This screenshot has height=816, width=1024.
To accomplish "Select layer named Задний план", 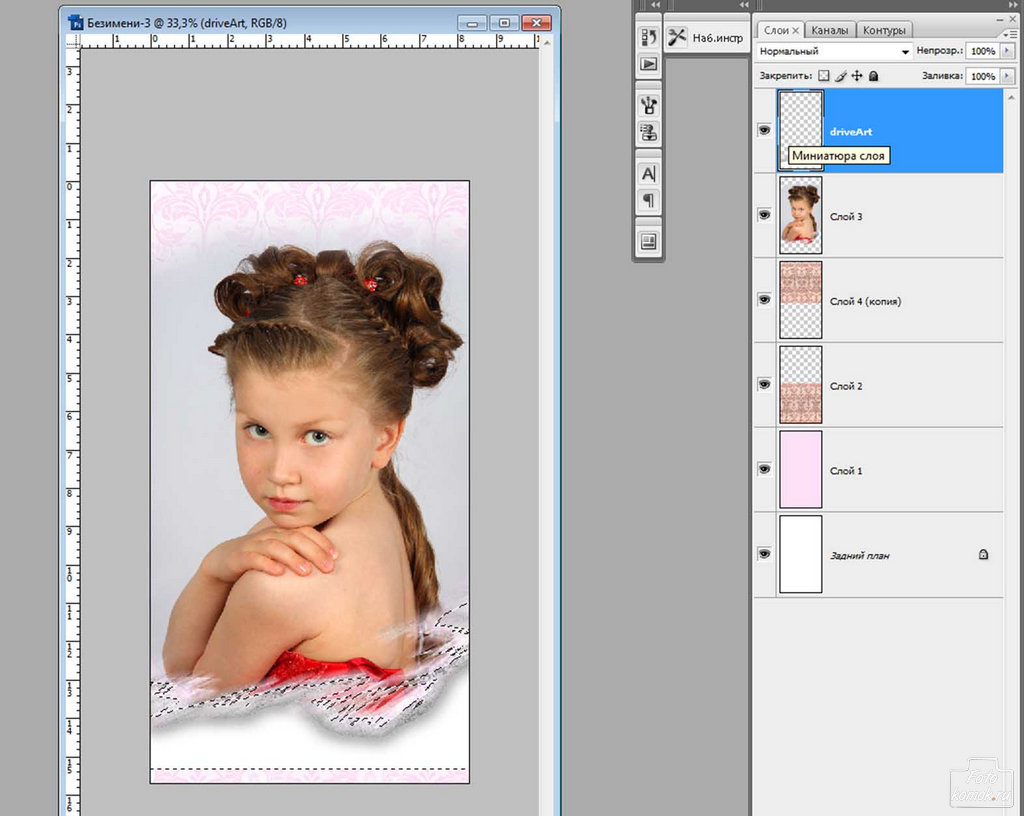I will pyautogui.click(x=859, y=556).
